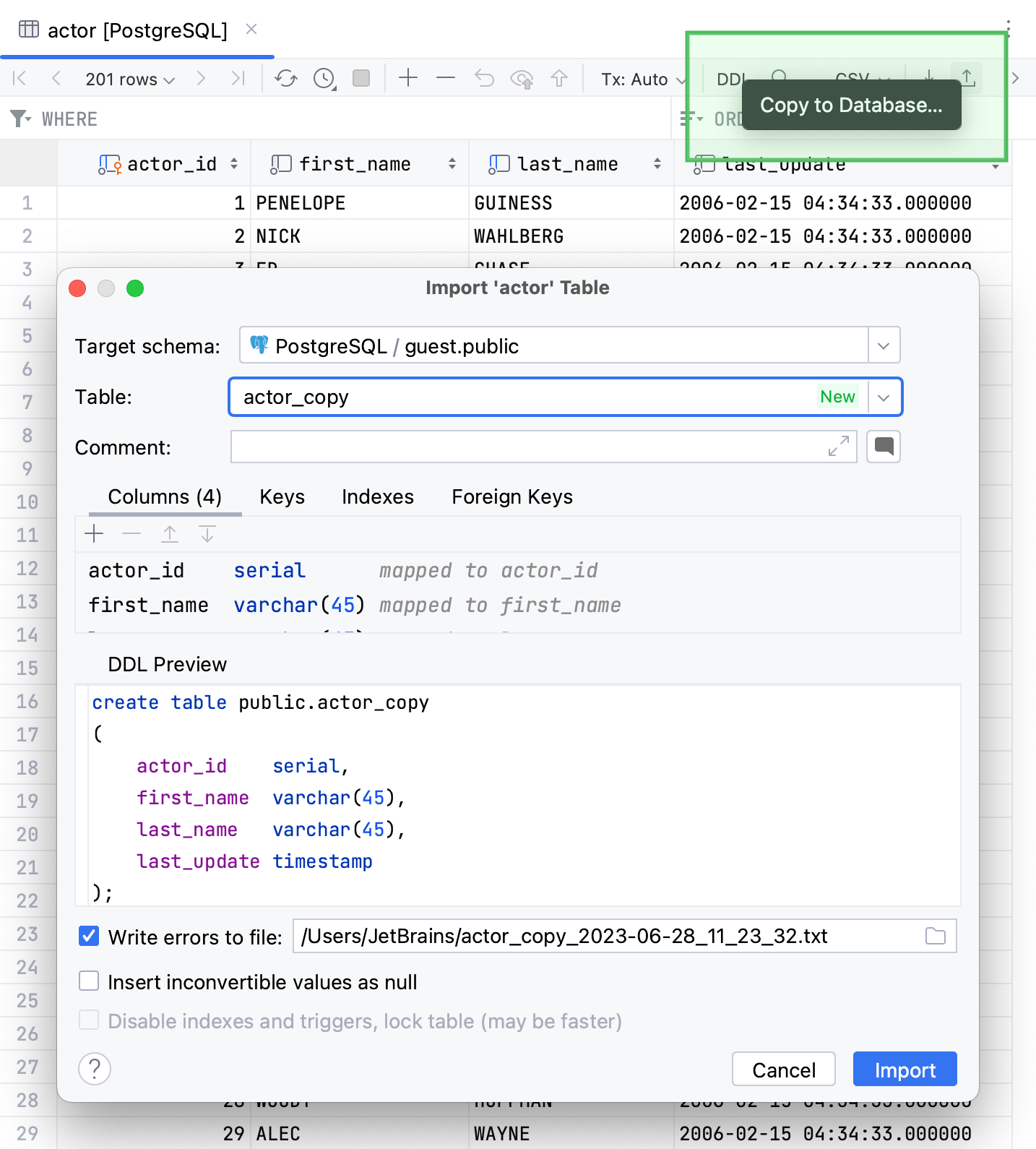Image resolution: width=1036 pixels, height=1149 pixels.
Task: Switch to the Foreign Keys tab
Action: [x=512, y=496]
